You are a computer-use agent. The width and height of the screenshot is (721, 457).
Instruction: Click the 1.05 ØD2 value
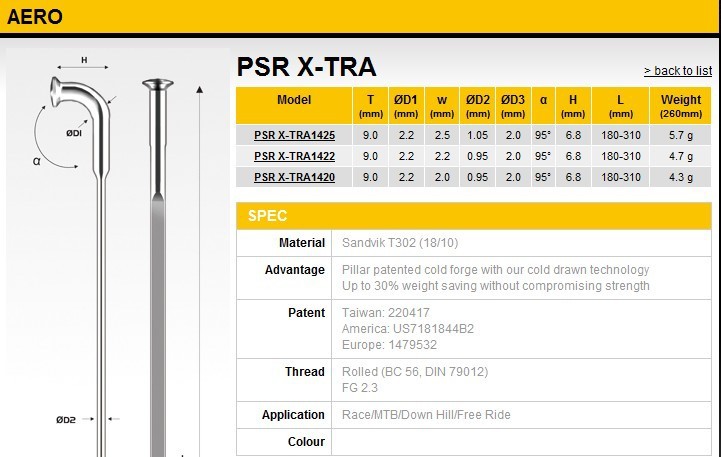pos(477,135)
